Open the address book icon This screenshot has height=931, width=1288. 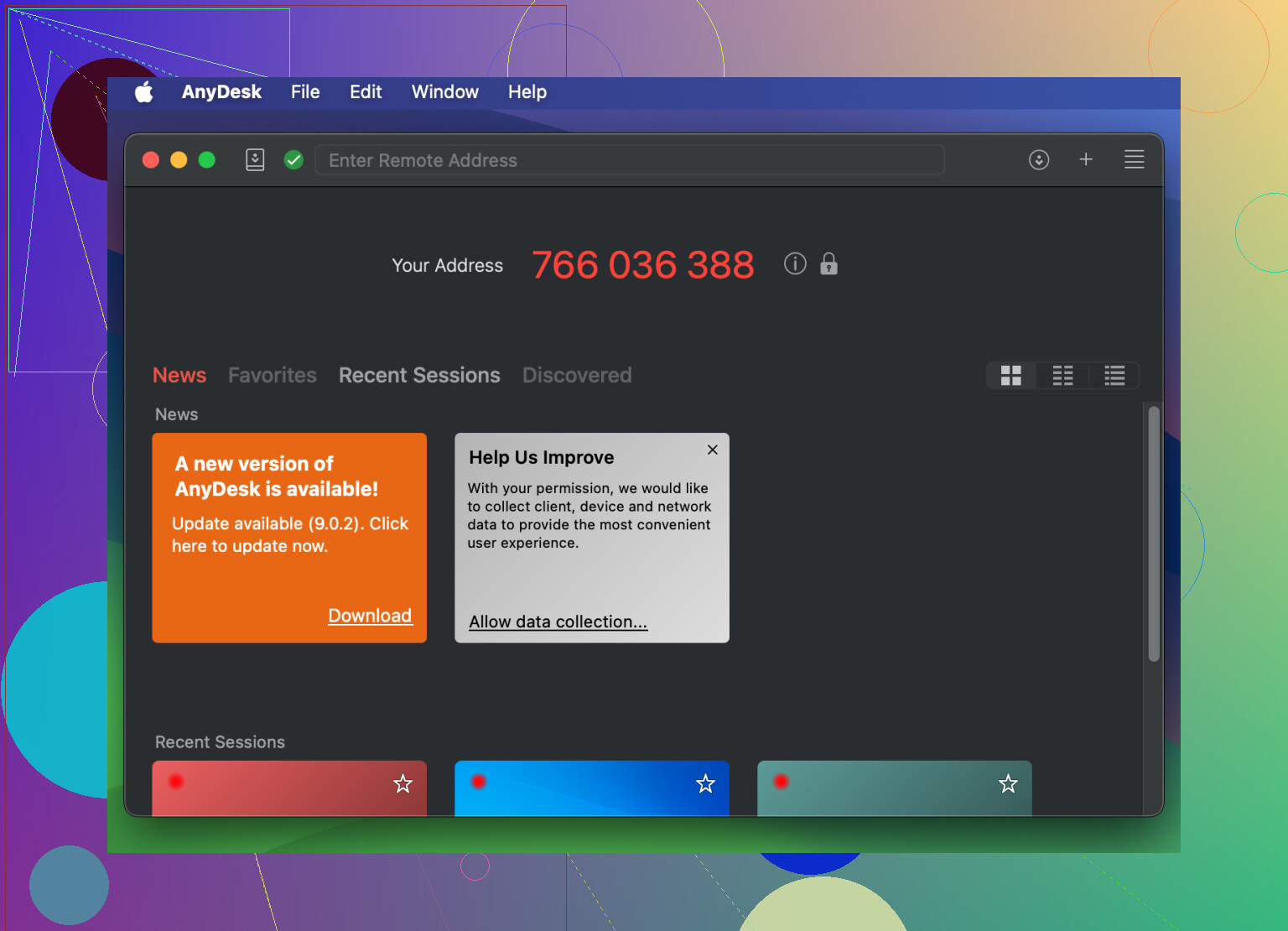pos(255,159)
